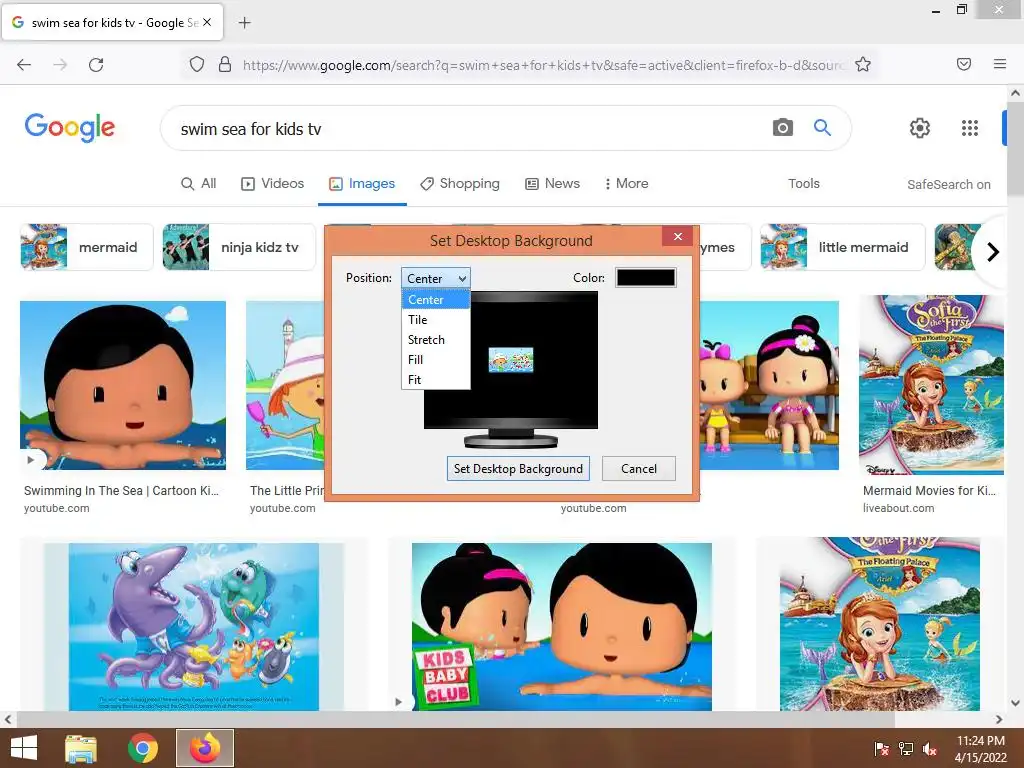Select the Images tab
This screenshot has width=1024, height=768.
pos(362,184)
